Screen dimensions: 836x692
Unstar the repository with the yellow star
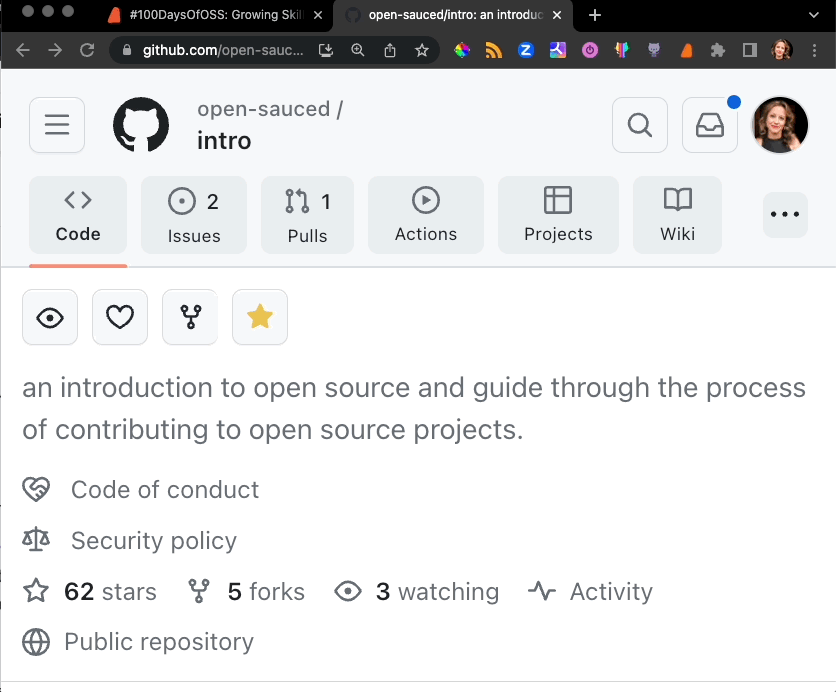click(260, 317)
